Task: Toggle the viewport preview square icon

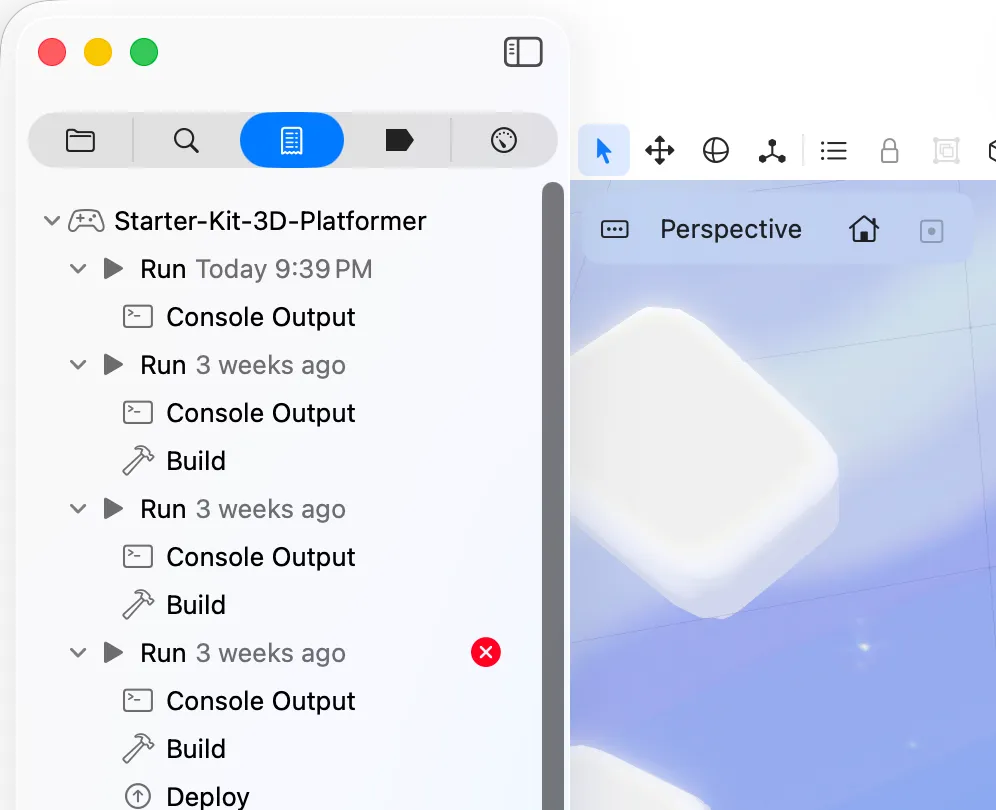Action: (x=931, y=231)
